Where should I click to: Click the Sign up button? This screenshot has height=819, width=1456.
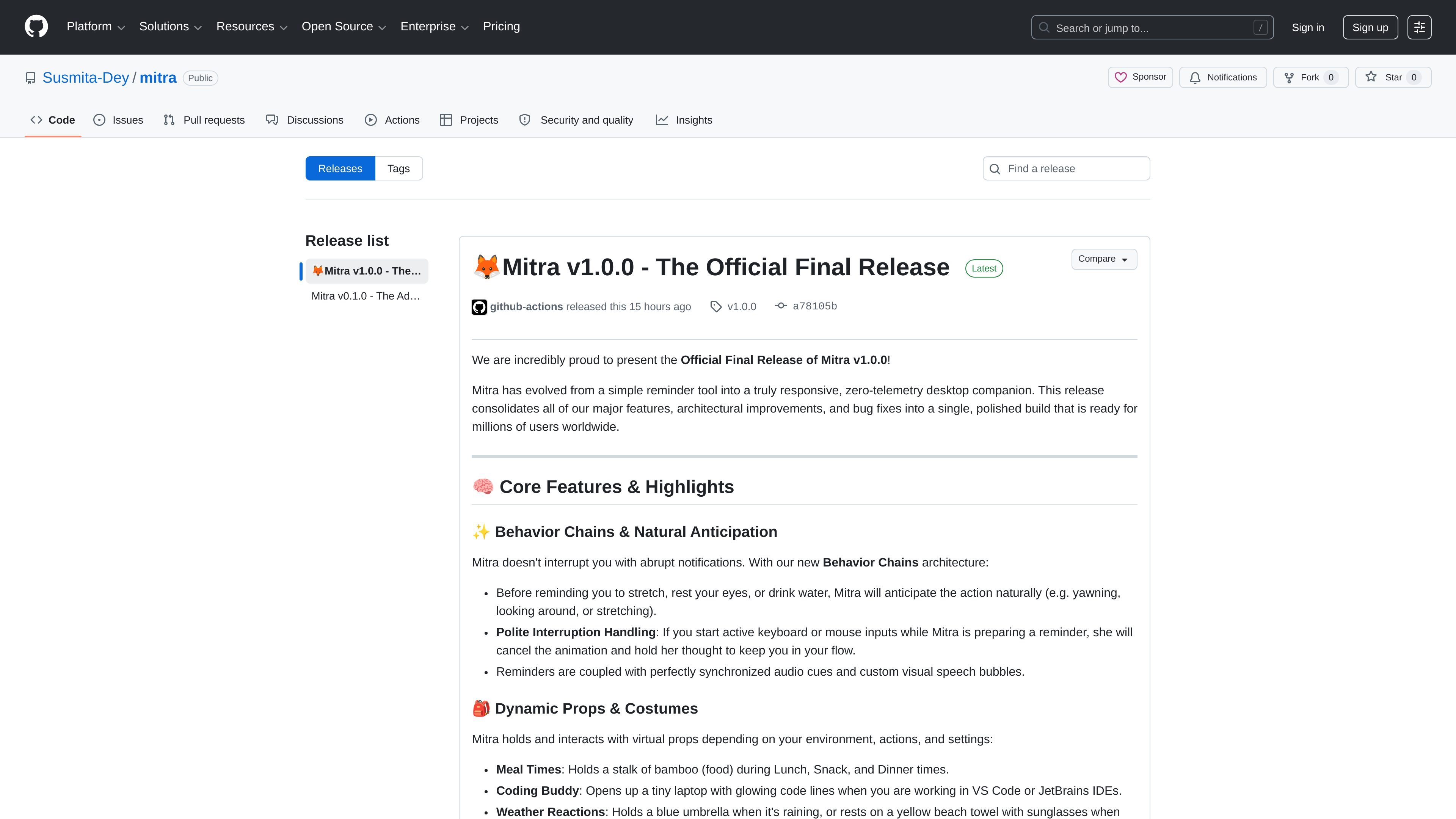[x=1370, y=27]
